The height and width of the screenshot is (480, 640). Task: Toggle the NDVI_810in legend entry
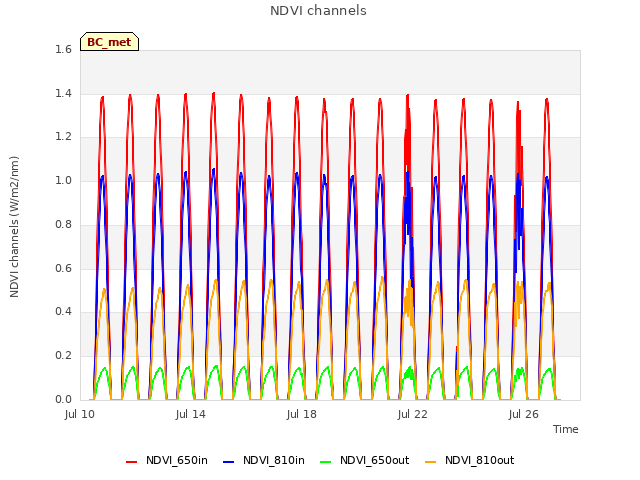264,461
